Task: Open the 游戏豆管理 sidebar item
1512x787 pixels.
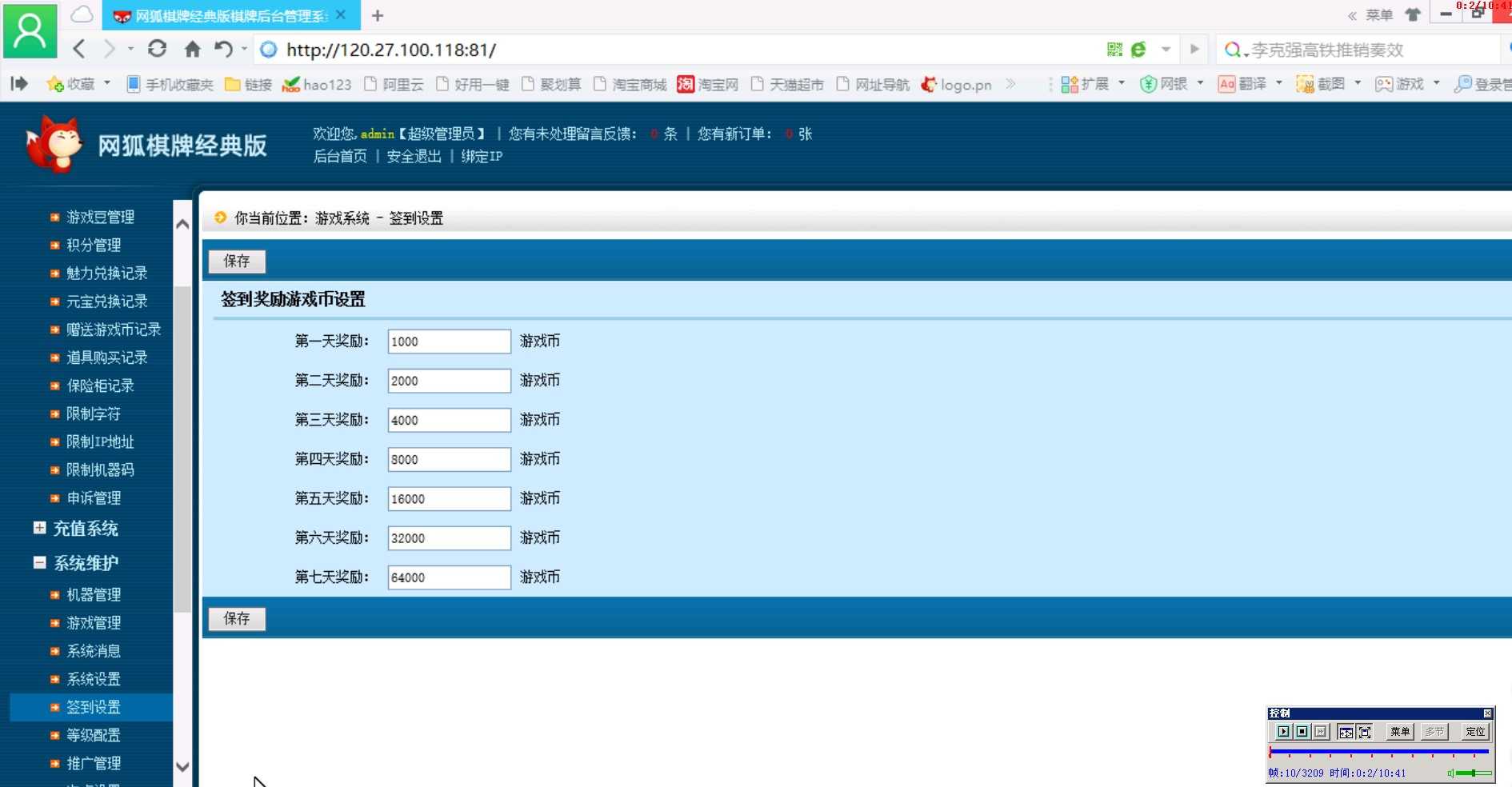Action: (100, 218)
